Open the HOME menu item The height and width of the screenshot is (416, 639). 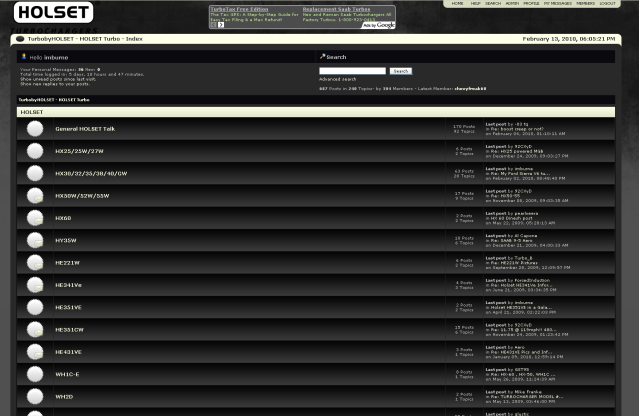pyautogui.click(x=457, y=3)
